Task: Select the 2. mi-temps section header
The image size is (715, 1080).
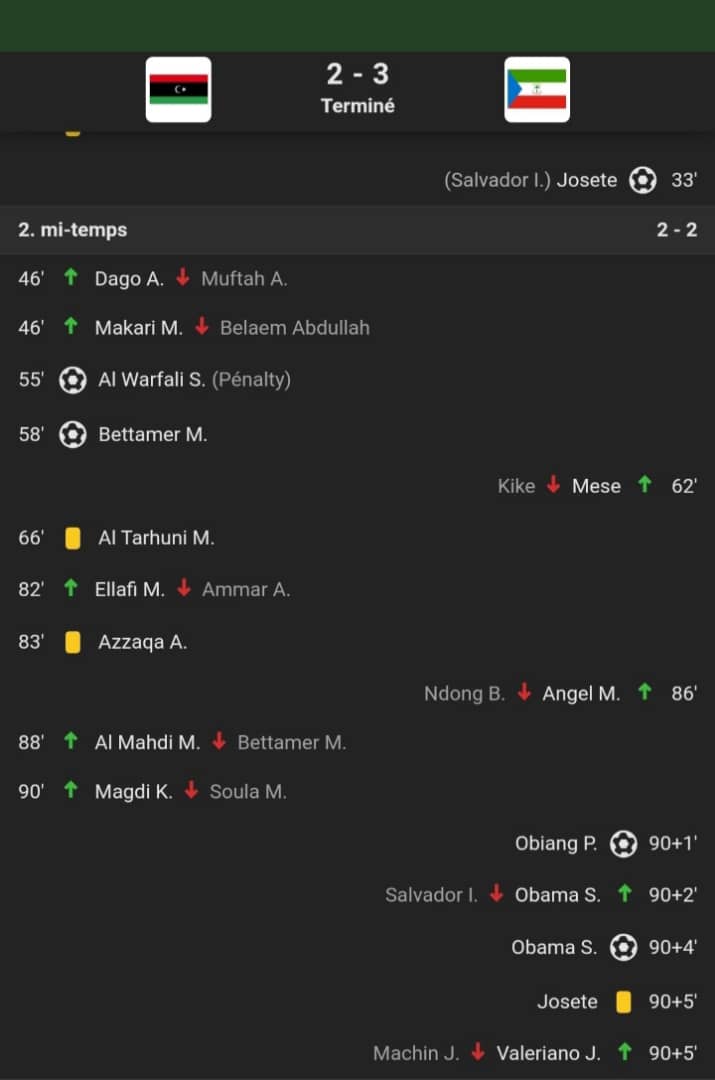Action: (358, 229)
